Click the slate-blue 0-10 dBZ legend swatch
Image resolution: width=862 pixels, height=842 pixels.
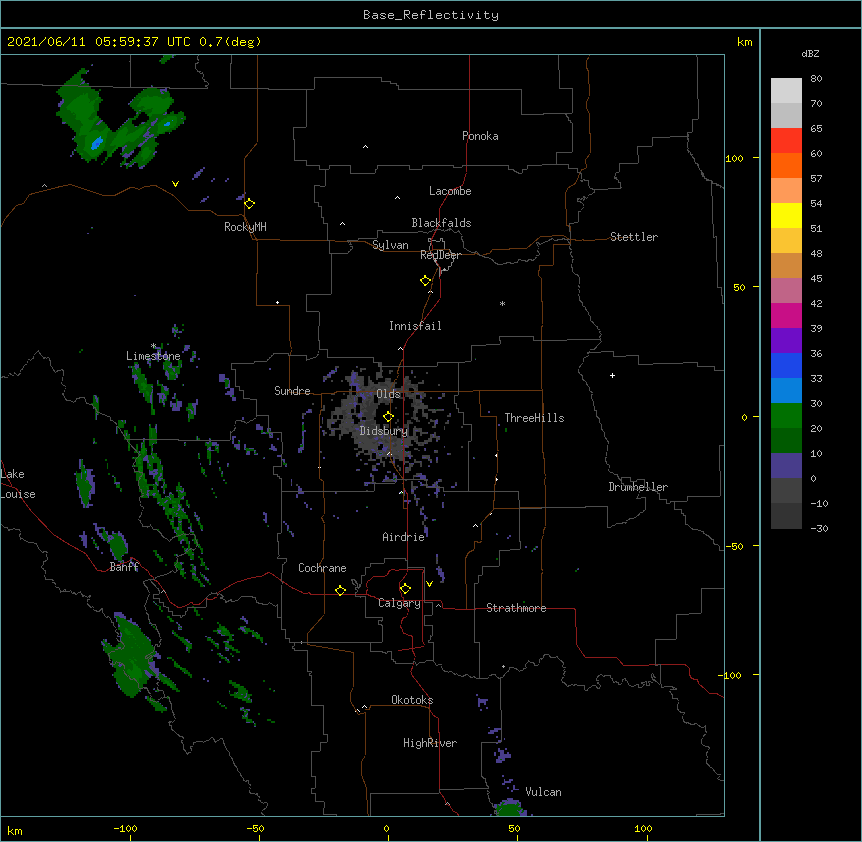coord(786,466)
